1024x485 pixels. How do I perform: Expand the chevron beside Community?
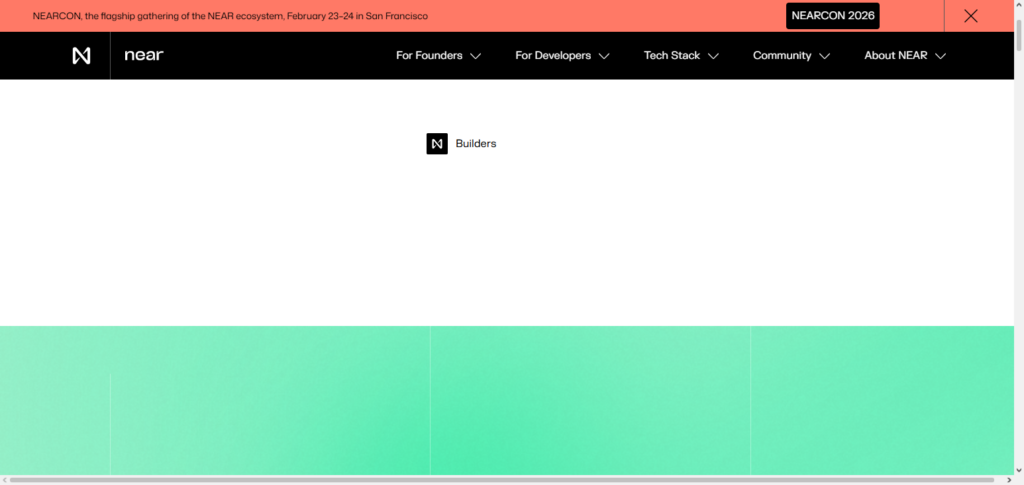(824, 57)
